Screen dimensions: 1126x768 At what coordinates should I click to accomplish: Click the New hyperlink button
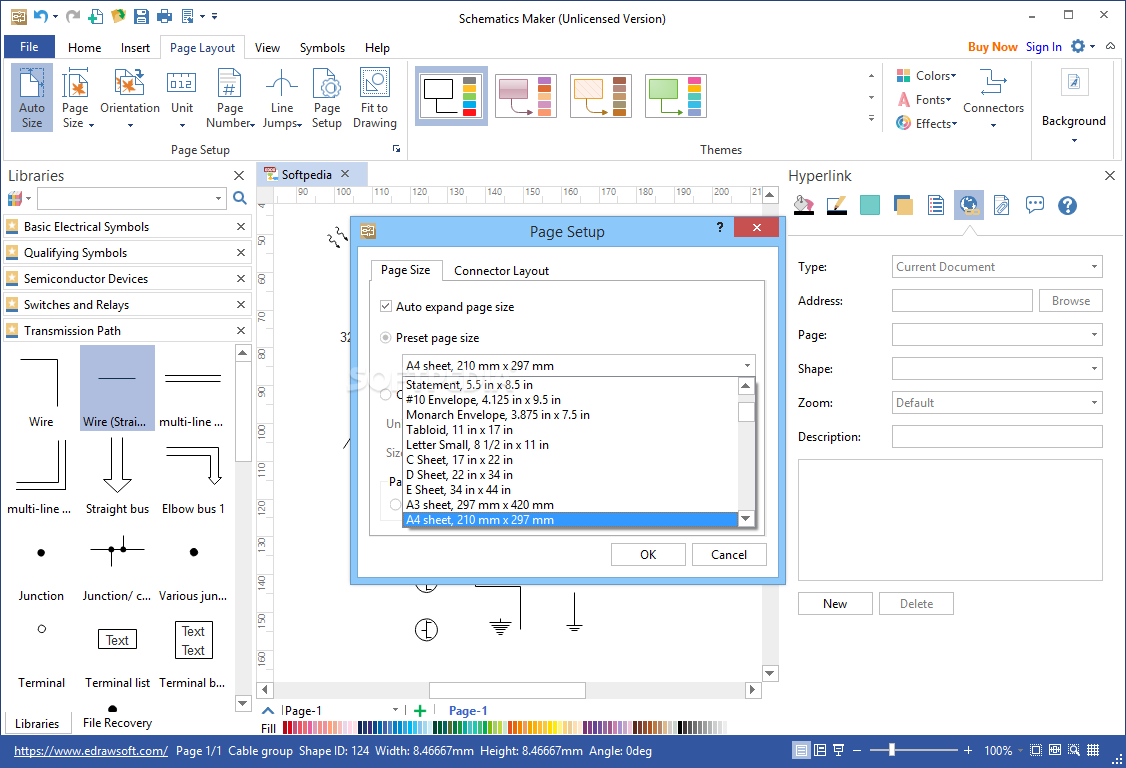[x=835, y=603]
